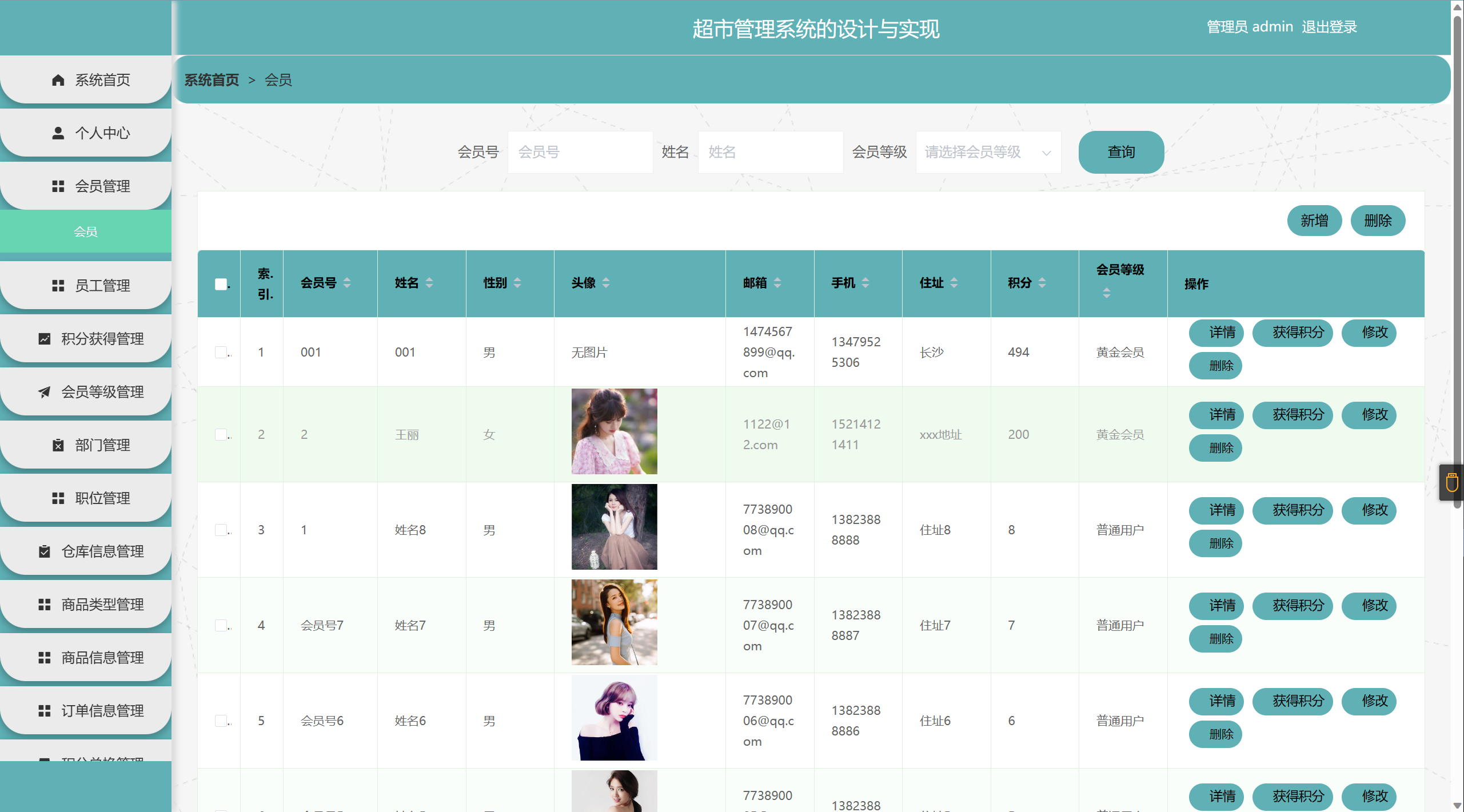Click the page vertical scrollbar thumb

click(1457, 257)
